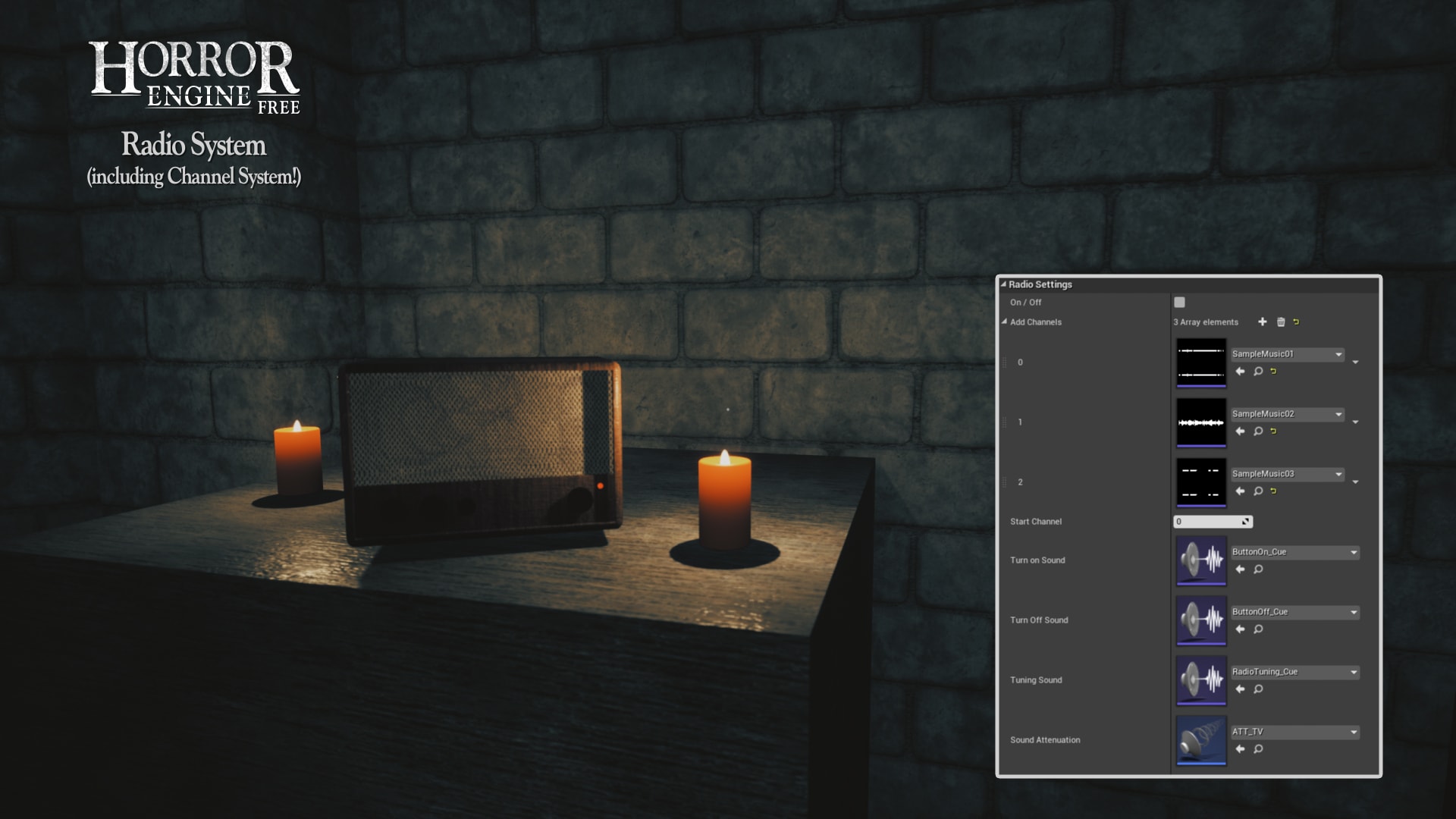Reset SampleMusic02 using its yellow reset icon
Image resolution: width=1456 pixels, height=819 pixels.
click(x=1273, y=431)
